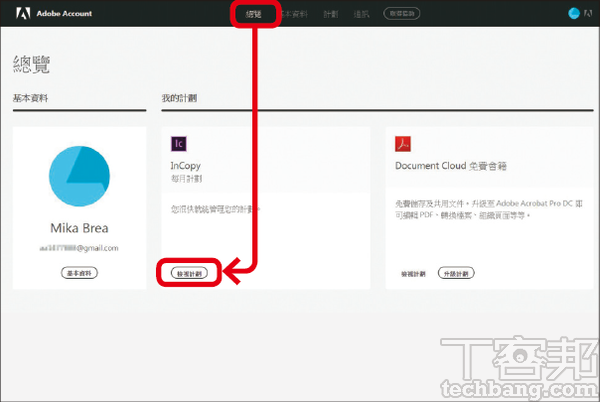Click the Acrobat Document Cloud icon
This screenshot has height=402, width=600.
point(403,144)
